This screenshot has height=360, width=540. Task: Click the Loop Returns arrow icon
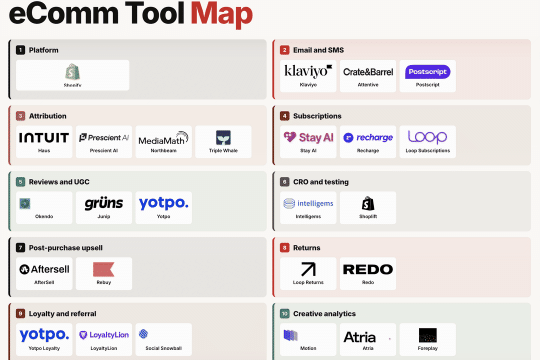coord(308,269)
